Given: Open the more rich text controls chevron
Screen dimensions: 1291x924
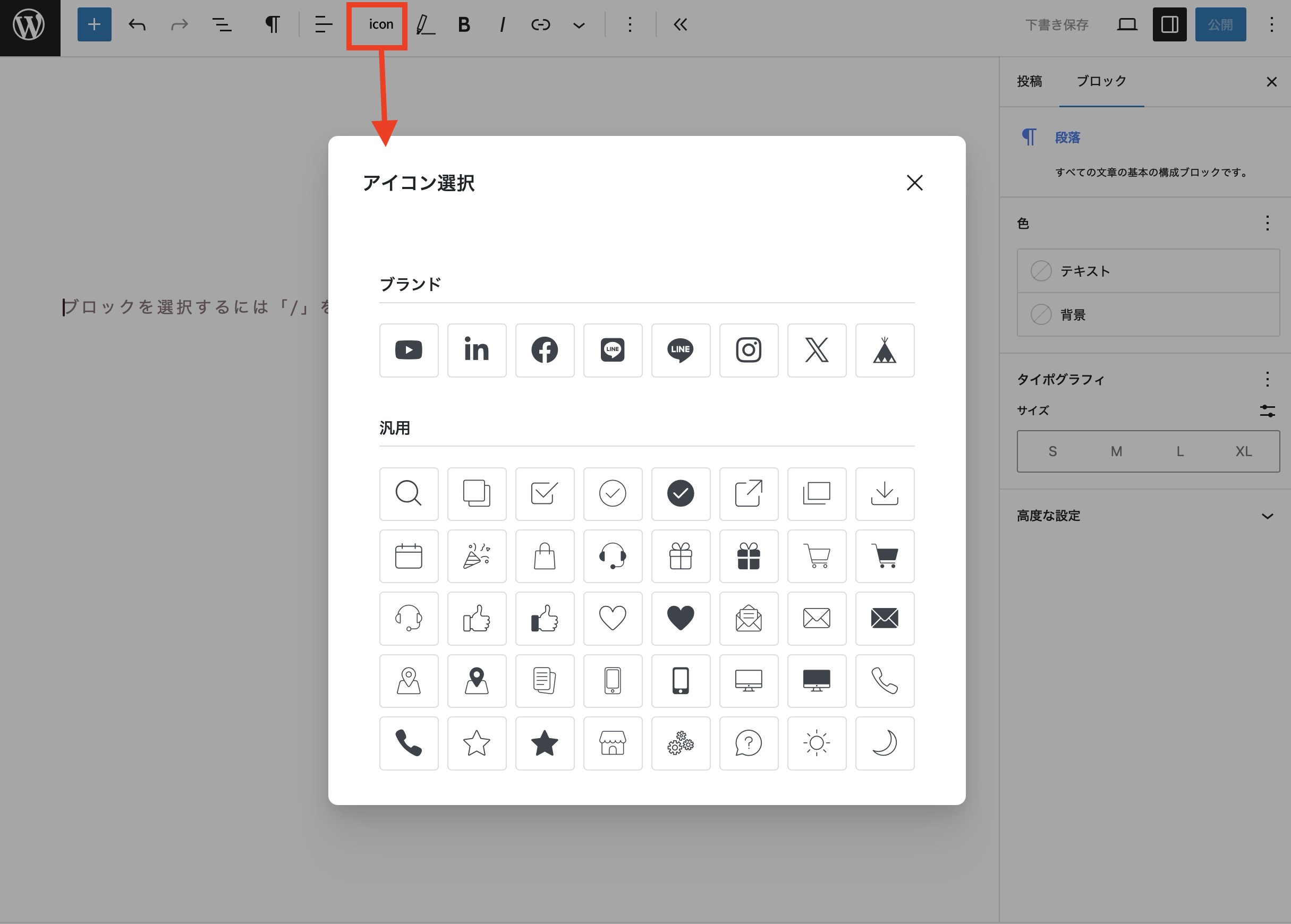Looking at the screenshot, I should [x=579, y=25].
